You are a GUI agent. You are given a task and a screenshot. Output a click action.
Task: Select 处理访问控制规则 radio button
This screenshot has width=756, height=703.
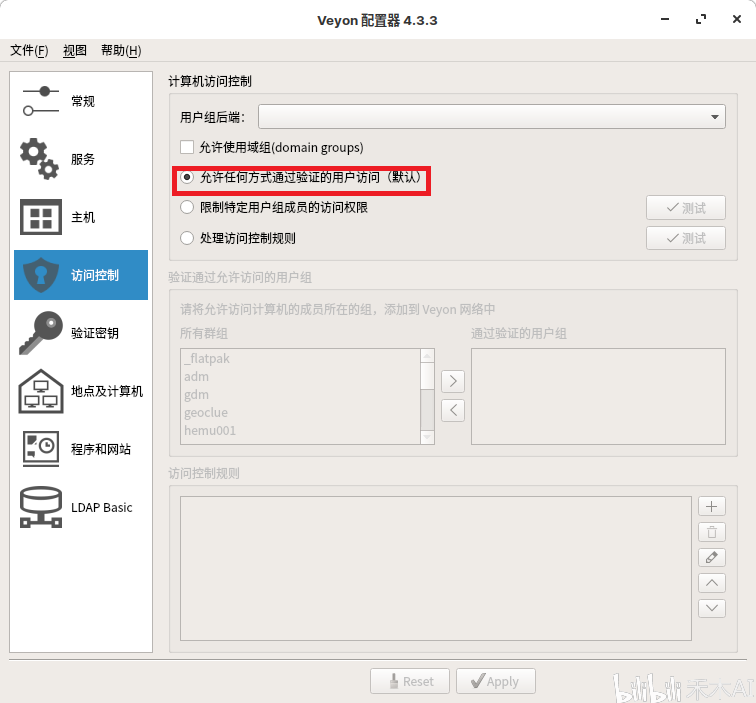tap(187, 238)
